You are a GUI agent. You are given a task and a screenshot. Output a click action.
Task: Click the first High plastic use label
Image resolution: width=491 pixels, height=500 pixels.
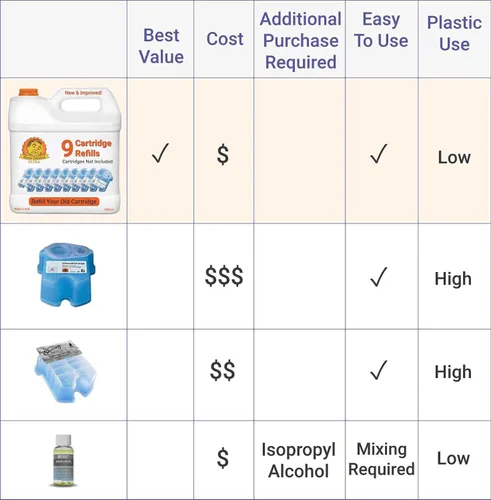[453, 279]
